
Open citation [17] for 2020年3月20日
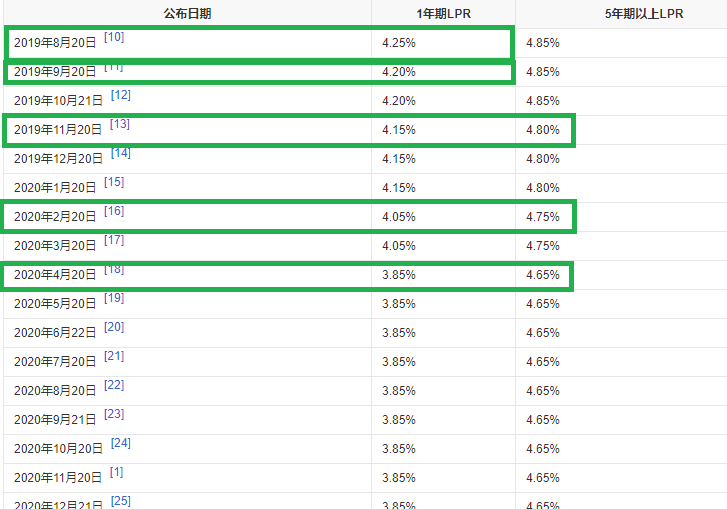pyautogui.click(x=114, y=240)
